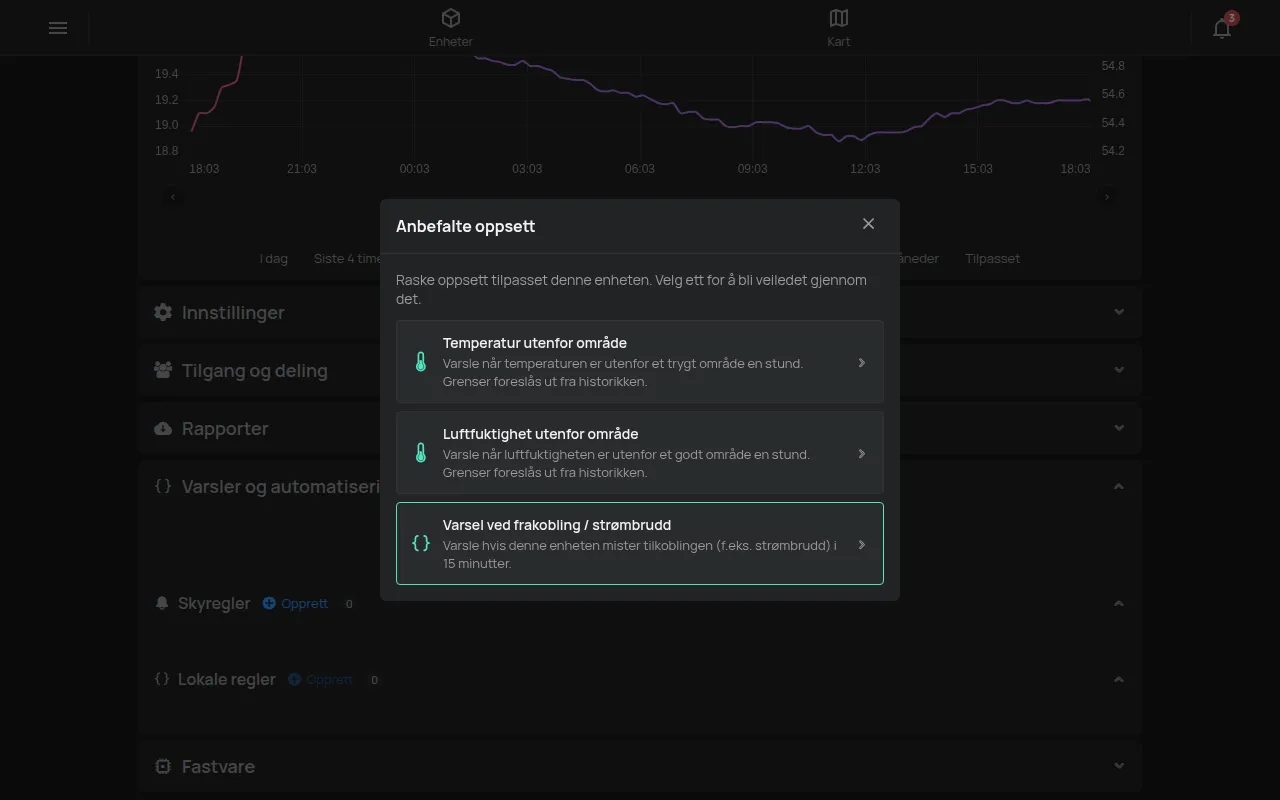The height and width of the screenshot is (800, 1280).
Task: Choose the Temperatur utenfor område setup
Action: (640, 362)
